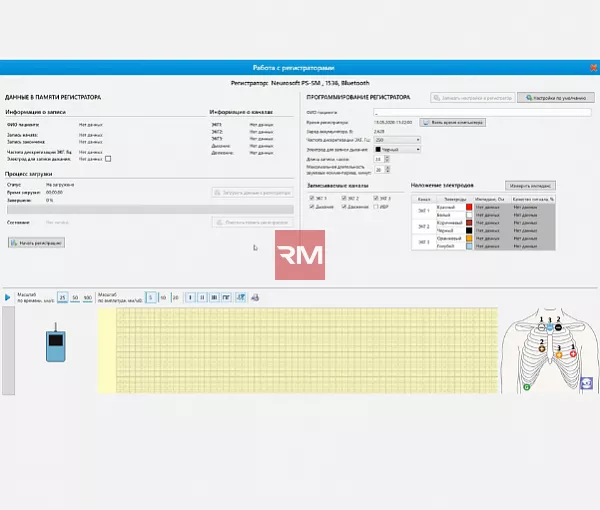
Task: Click the purple icon beside the torso diagram
Action: click(587, 383)
